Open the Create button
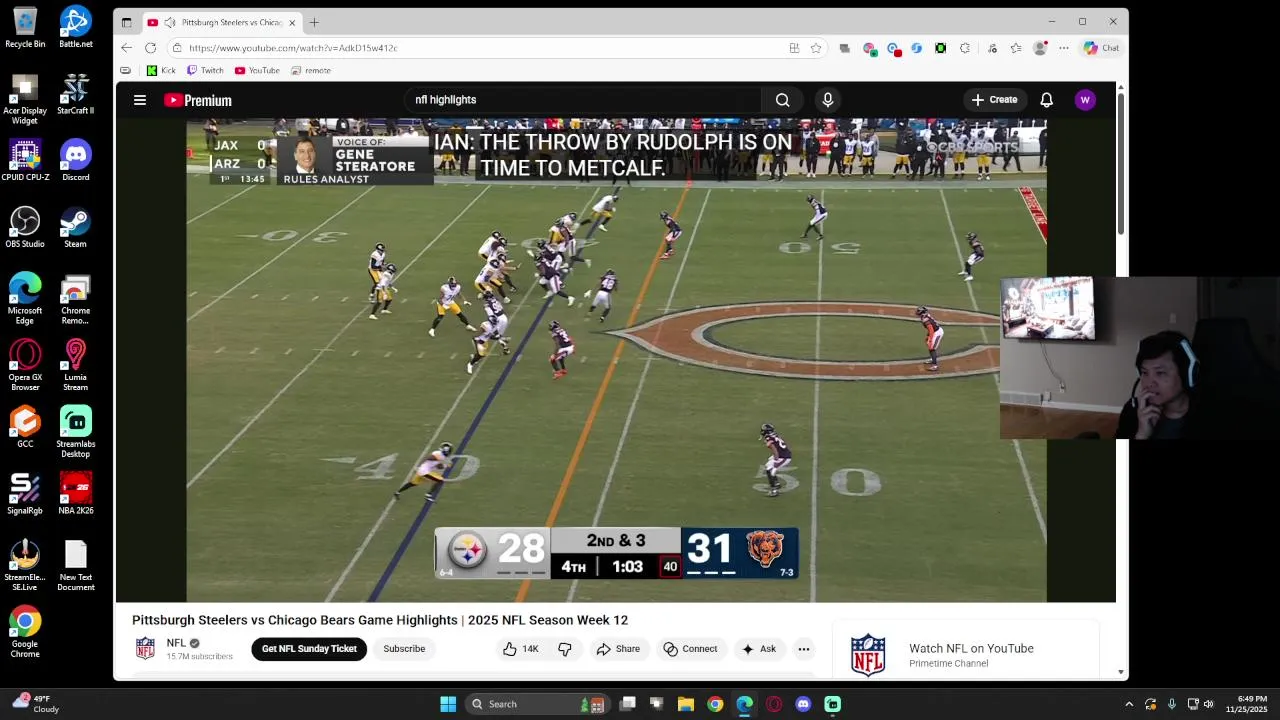This screenshot has width=1280, height=720. (994, 100)
